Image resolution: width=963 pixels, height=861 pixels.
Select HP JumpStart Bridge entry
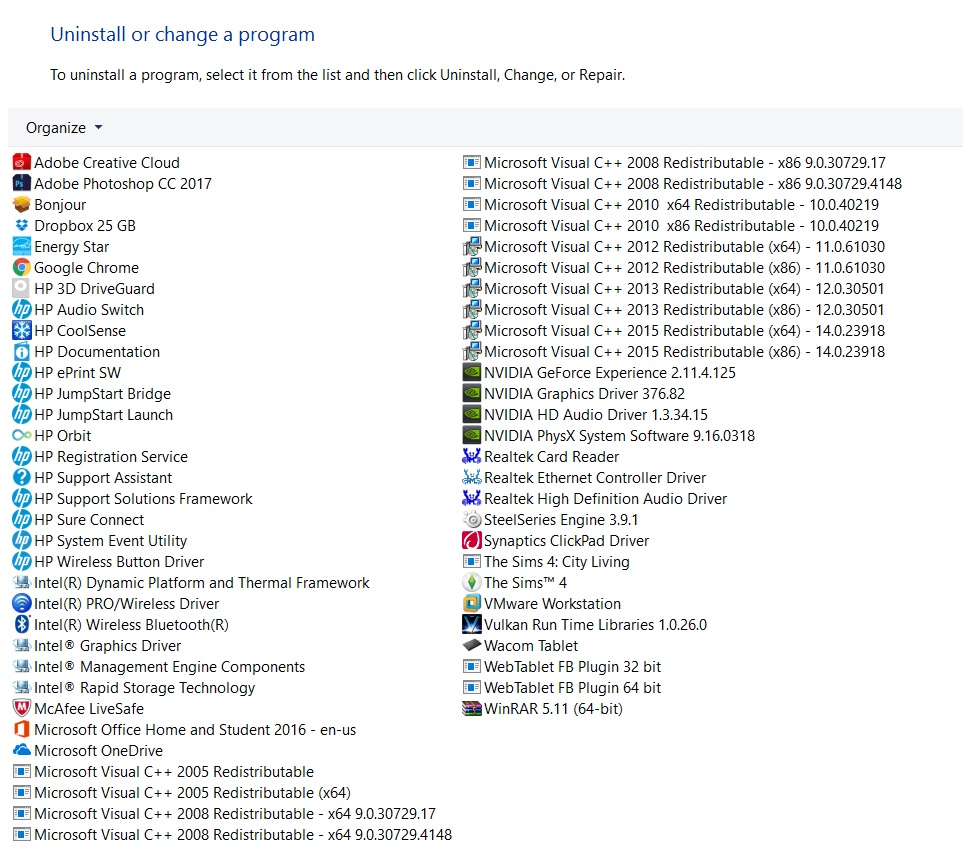pos(92,394)
